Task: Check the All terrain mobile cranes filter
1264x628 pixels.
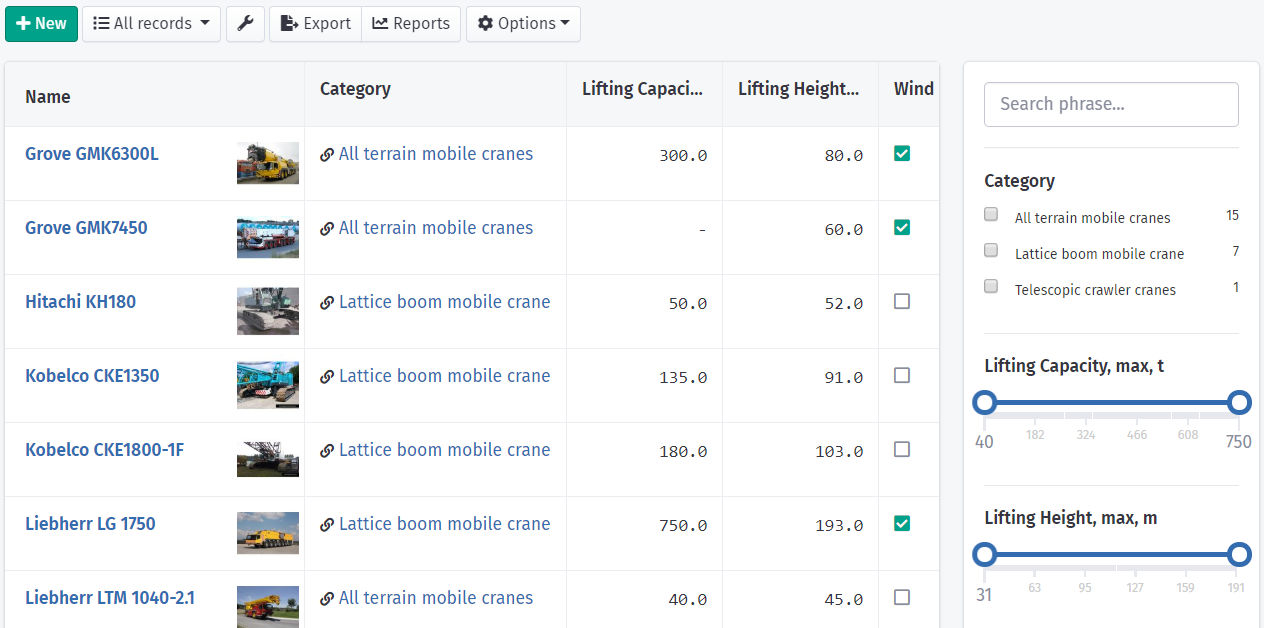Action: [x=991, y=214]
